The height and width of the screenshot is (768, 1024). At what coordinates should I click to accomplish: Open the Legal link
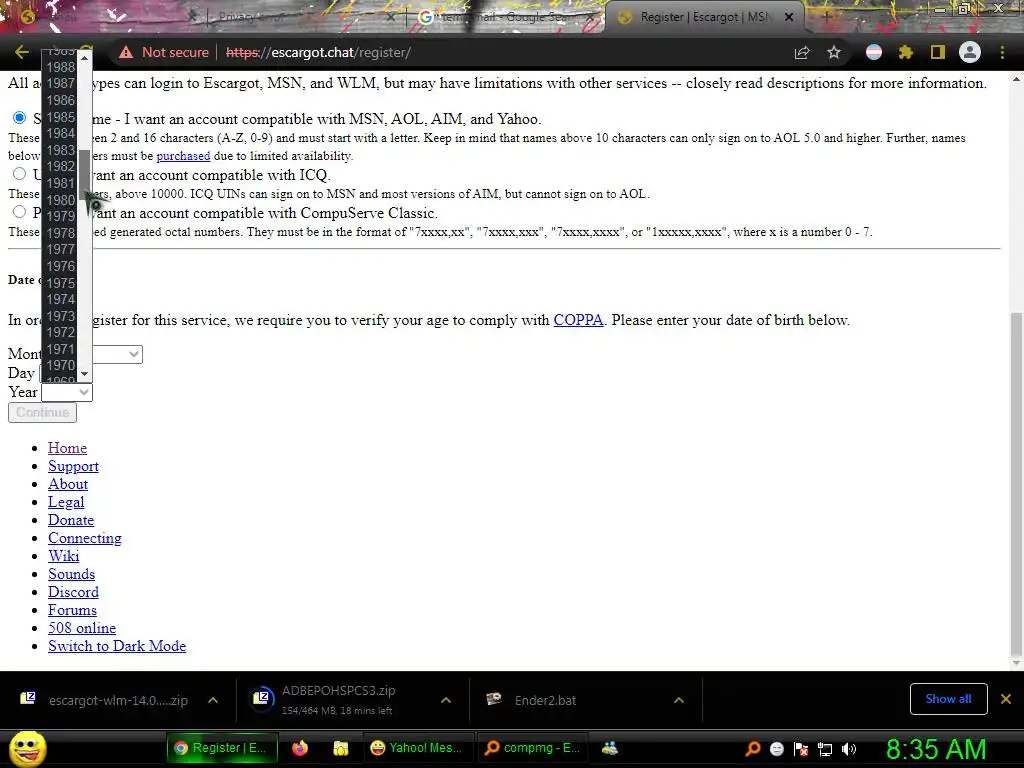click(x=66, y=502)
